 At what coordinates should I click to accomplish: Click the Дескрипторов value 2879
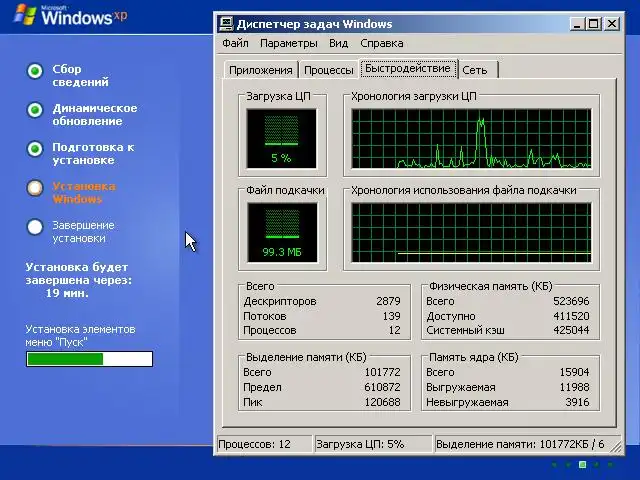(388, 301)
